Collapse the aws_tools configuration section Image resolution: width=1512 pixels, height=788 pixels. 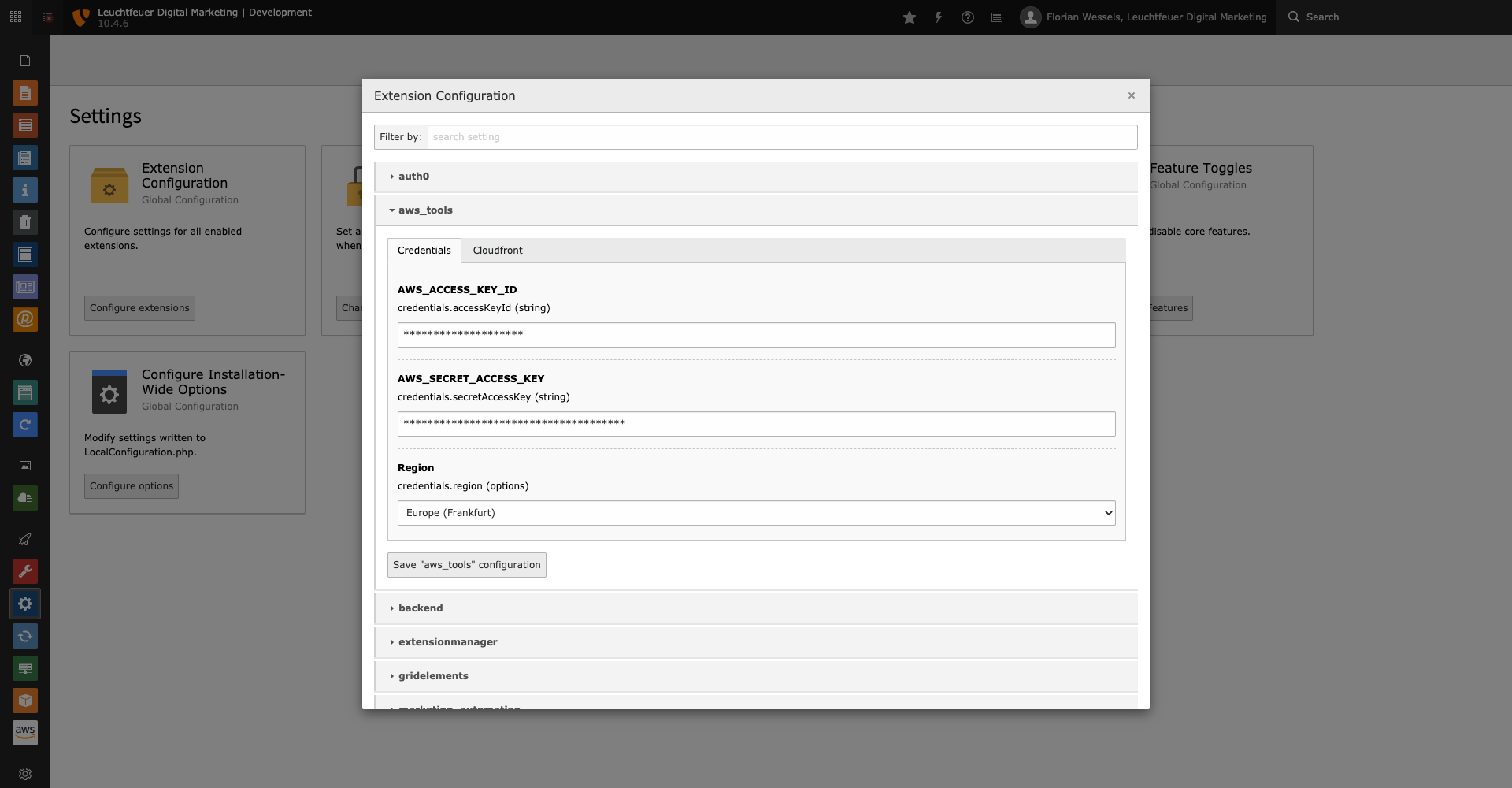pyautogui.click(x=424, y=210)
